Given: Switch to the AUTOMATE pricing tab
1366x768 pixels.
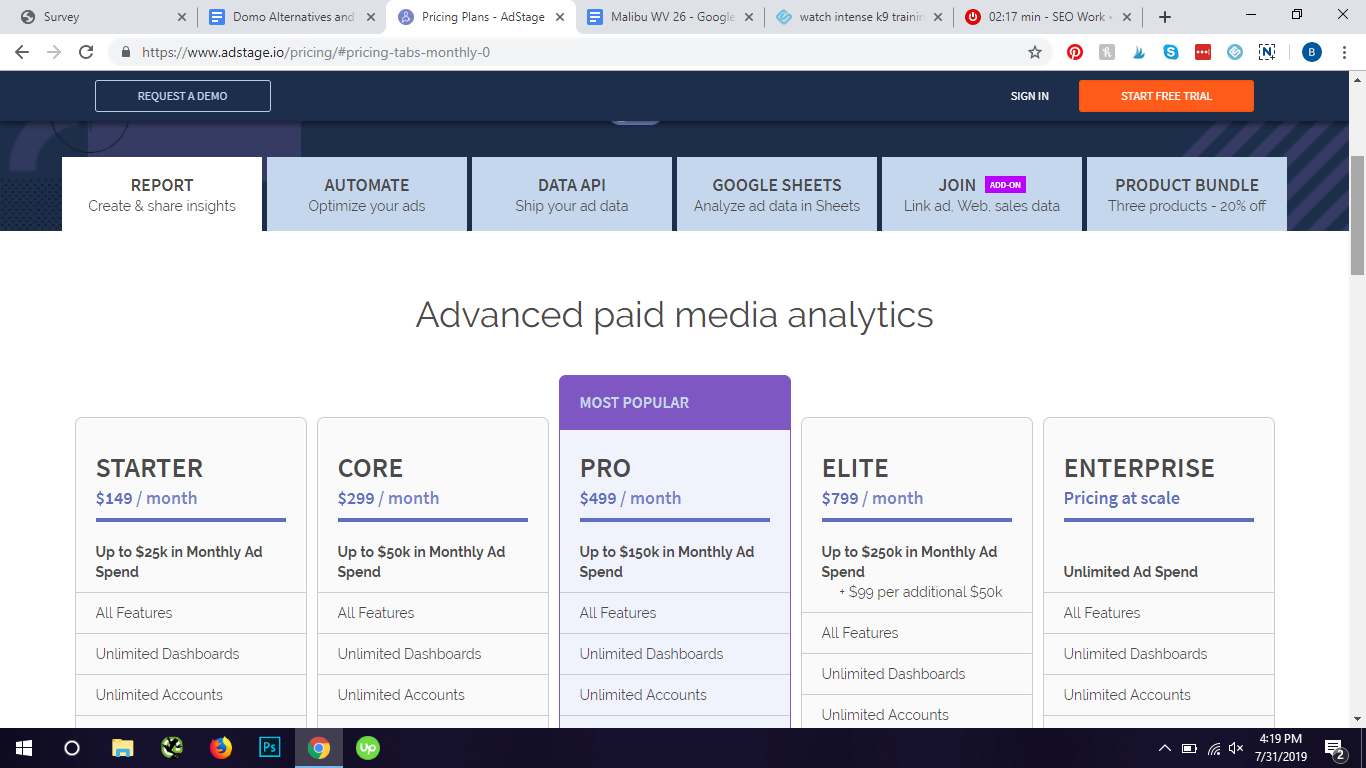Looking at the screenshot, I should [x=366, y=194].
